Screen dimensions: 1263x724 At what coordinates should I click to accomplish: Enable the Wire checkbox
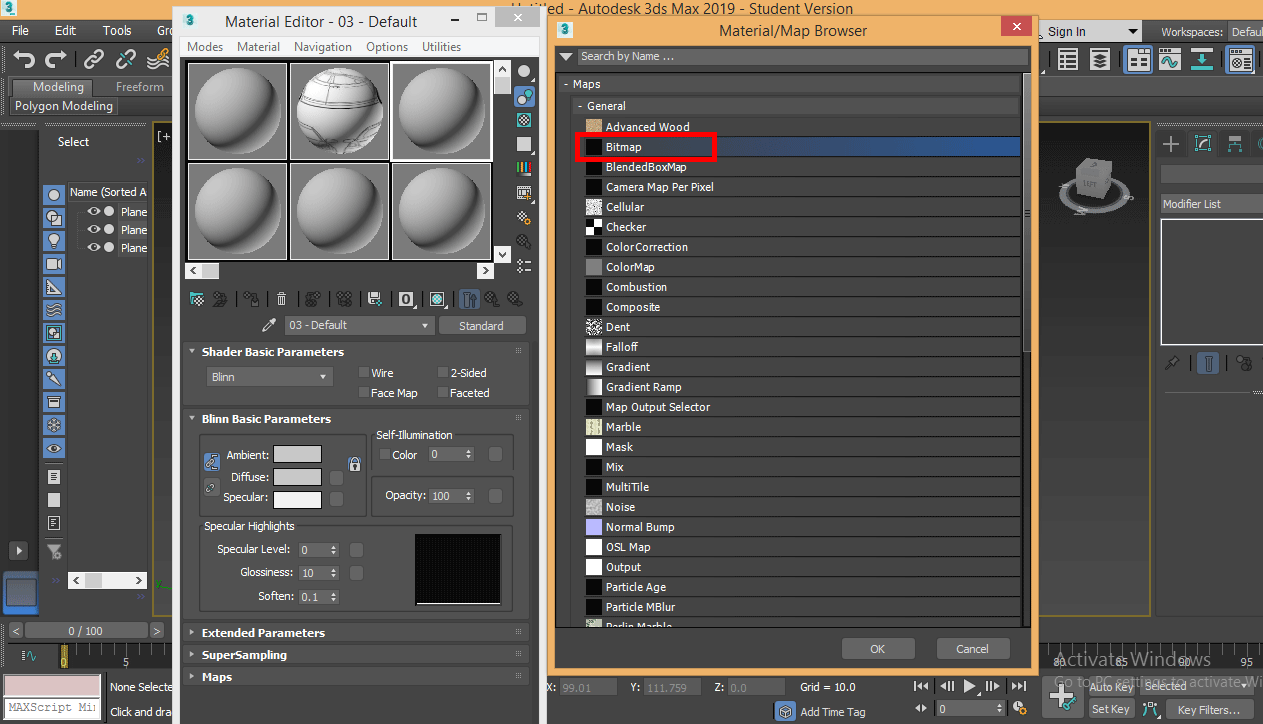coord(364,372)
